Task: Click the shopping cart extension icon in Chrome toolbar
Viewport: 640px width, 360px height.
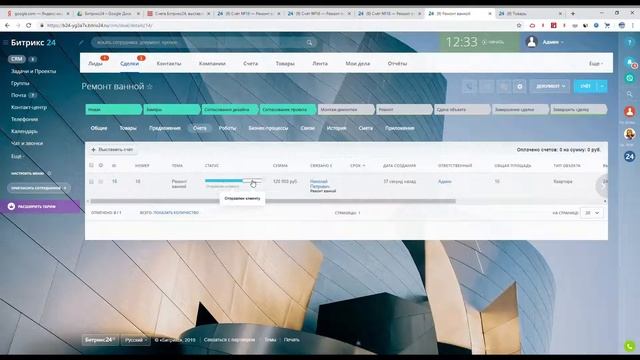Action: click(x=607, y=25)
